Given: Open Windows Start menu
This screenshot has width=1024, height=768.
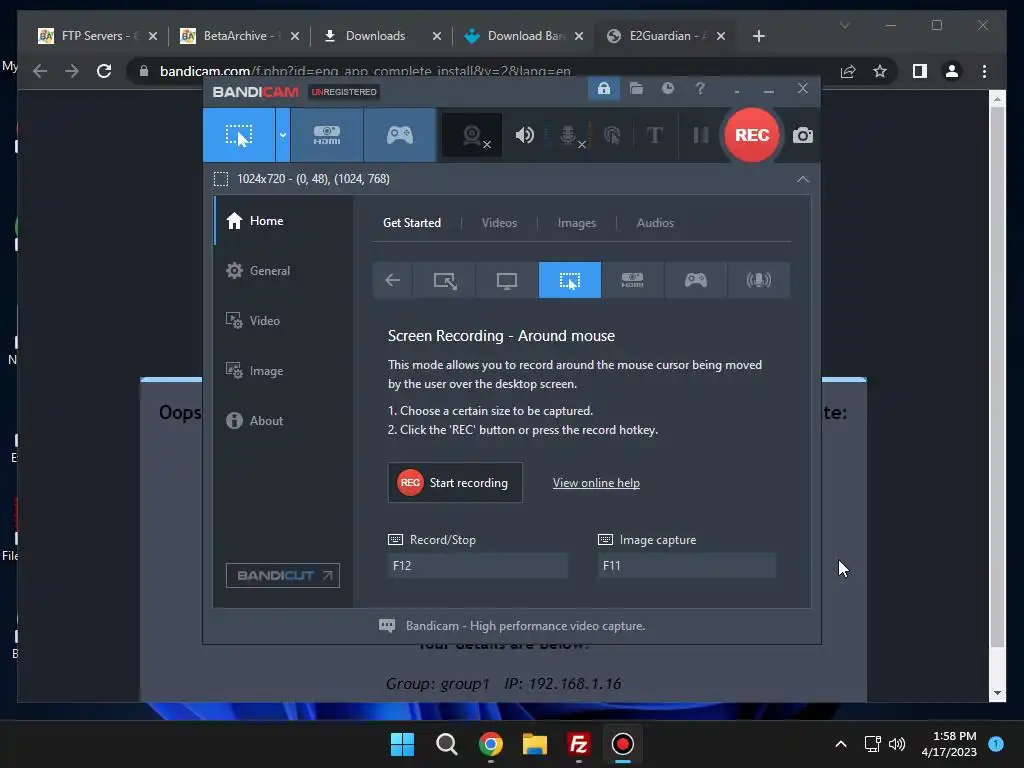Looking at the screenshot, I should pyautogui.click(x=402, y=744).
